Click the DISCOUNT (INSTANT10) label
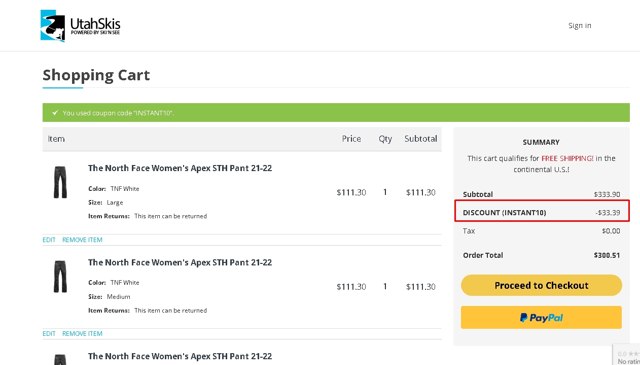This screenshot has width=640, height=365. point(504,212)
